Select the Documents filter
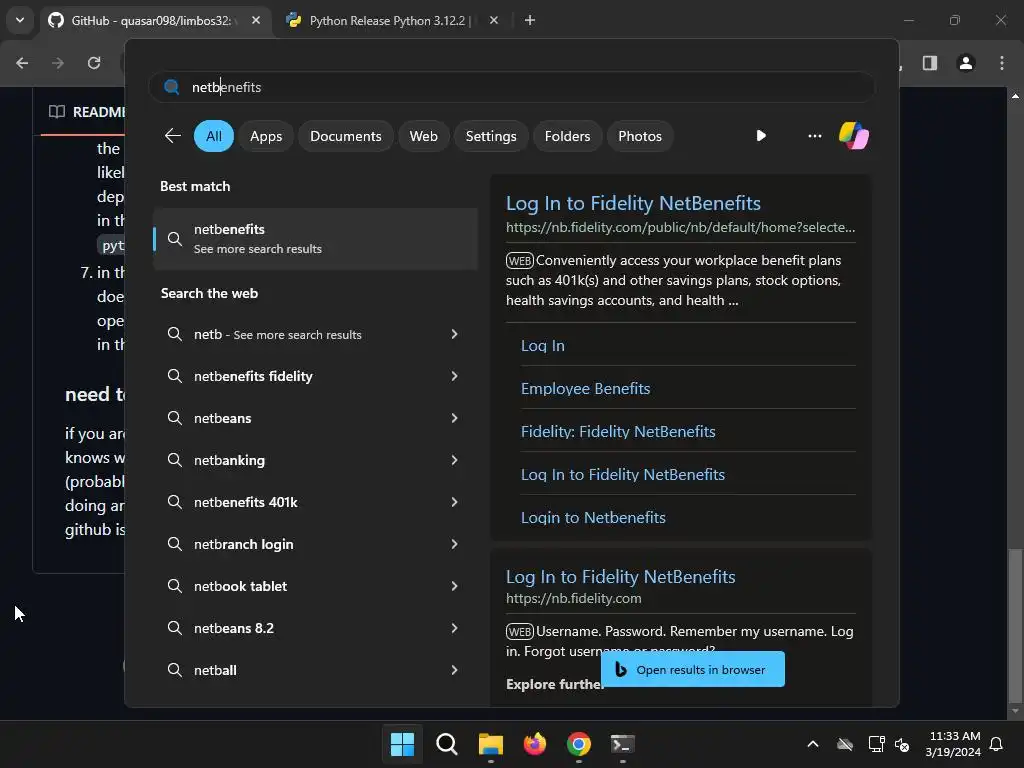This screenshot has height=768, width=1024. point(345,136)
